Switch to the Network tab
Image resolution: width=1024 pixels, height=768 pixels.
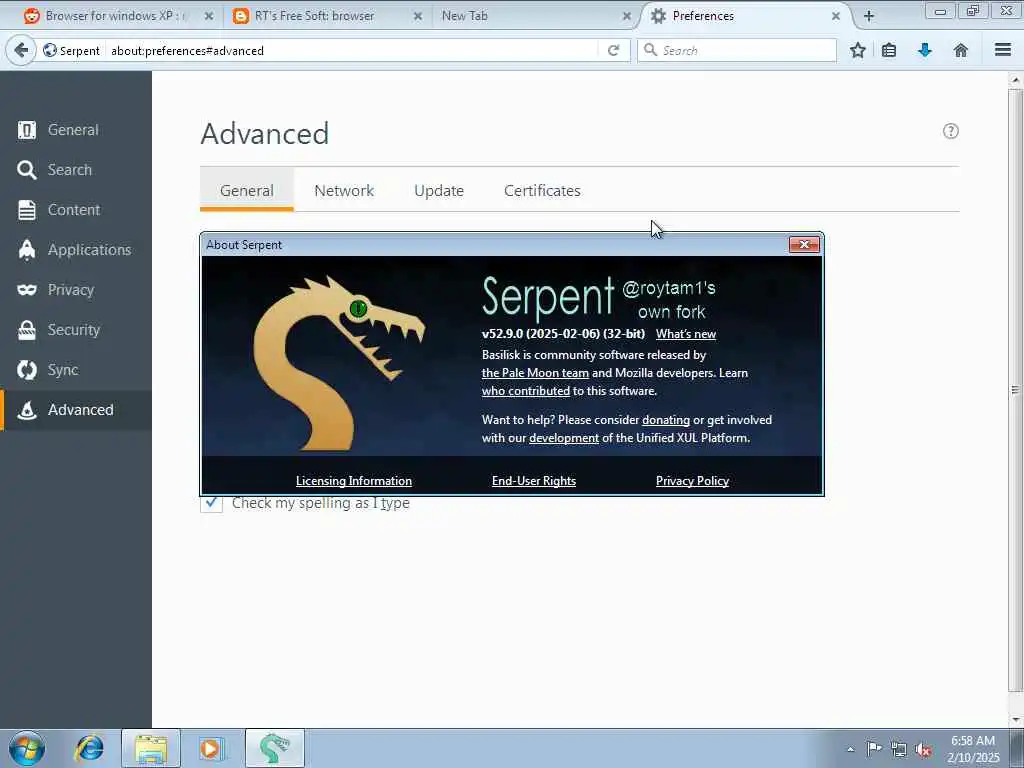pos(344,191)
